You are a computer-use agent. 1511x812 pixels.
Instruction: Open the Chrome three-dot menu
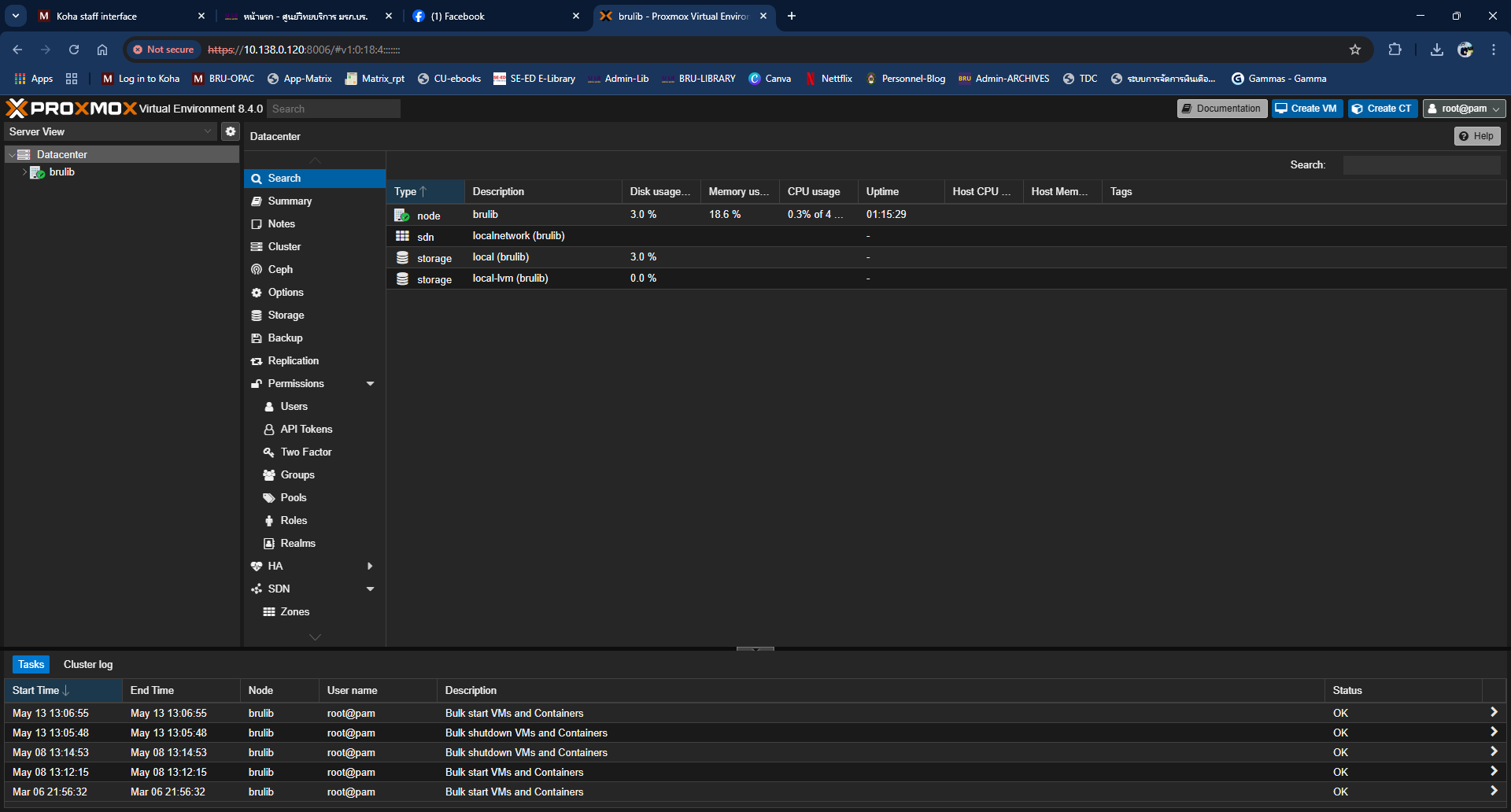(1494, 50)
